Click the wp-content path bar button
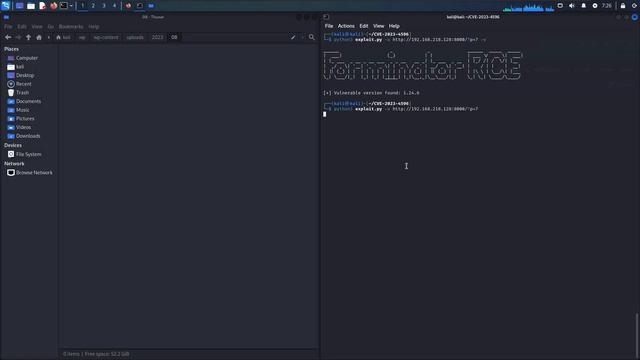The width and height of the screenshot is (640, 360). [106, 37]
